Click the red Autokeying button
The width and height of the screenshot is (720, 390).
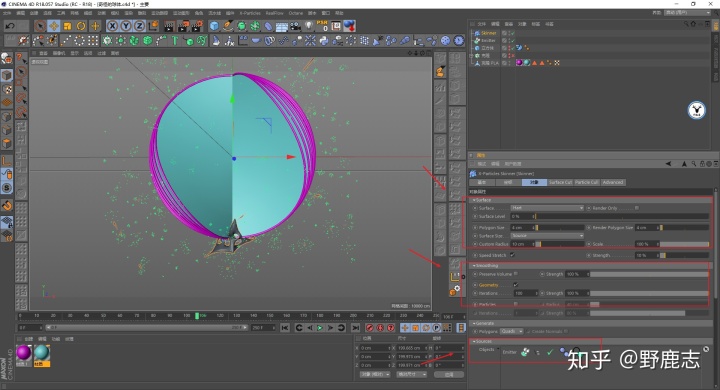380,328
